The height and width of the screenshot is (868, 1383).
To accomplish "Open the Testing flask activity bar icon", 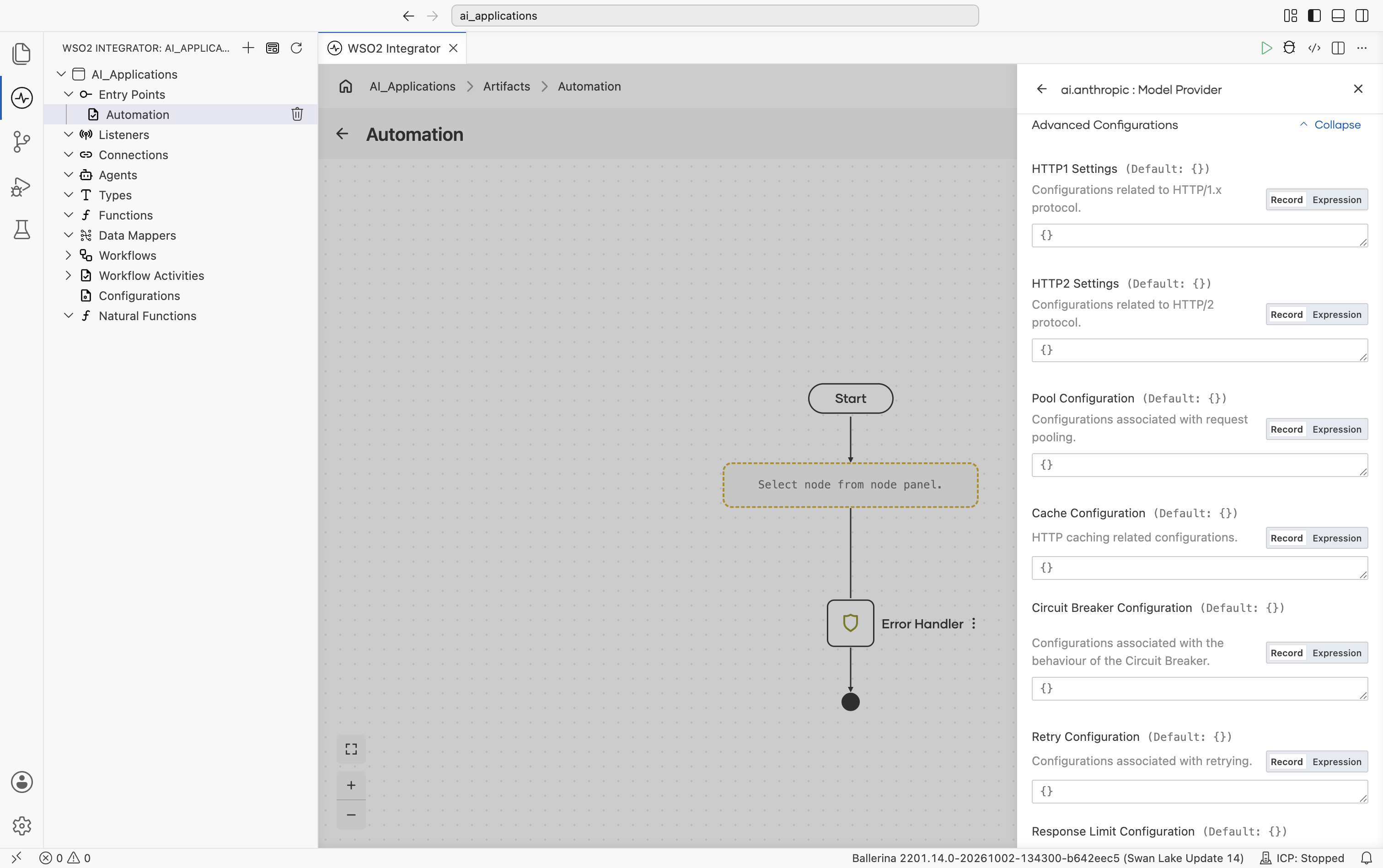I will tap(22, 230).
